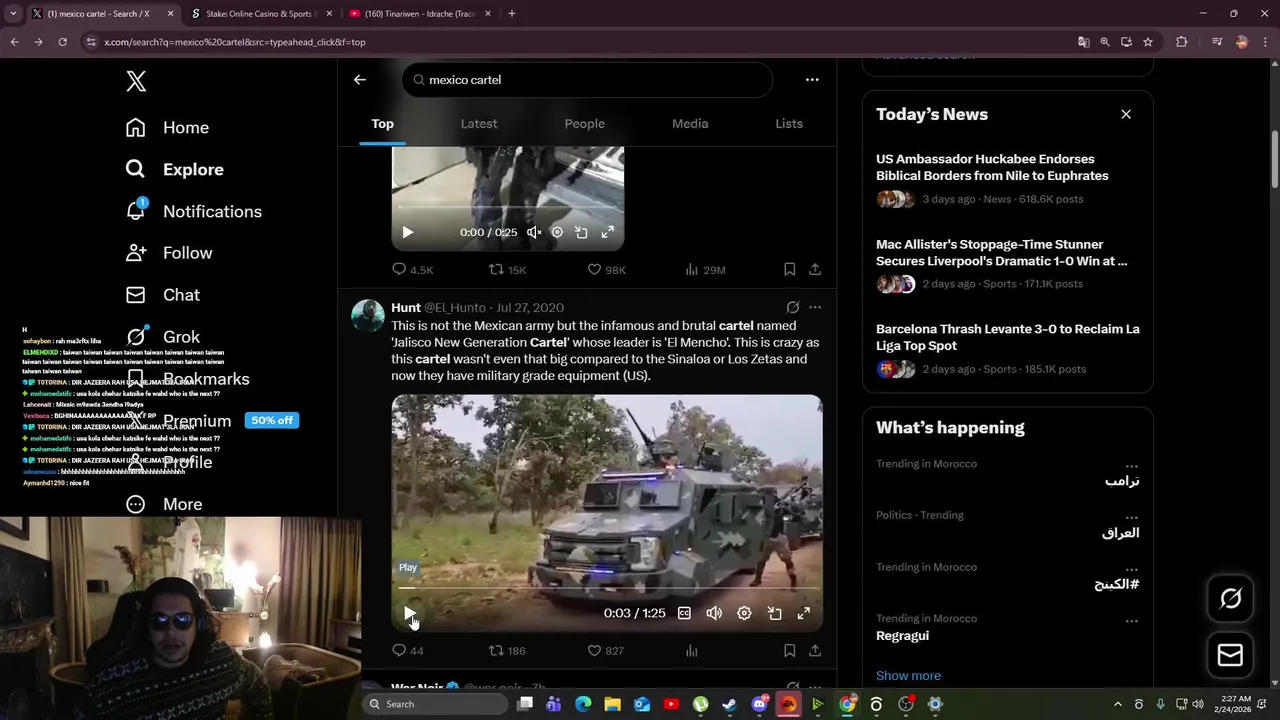Seek along the 1:25 video progress bar

click(607, 588)
